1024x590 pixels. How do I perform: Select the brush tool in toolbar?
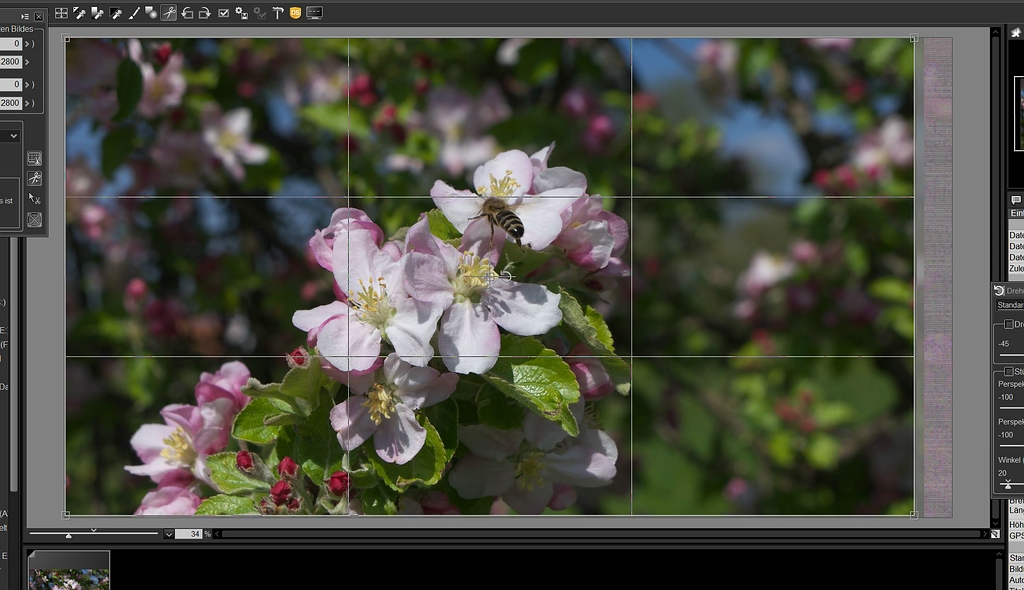(133, 13)
